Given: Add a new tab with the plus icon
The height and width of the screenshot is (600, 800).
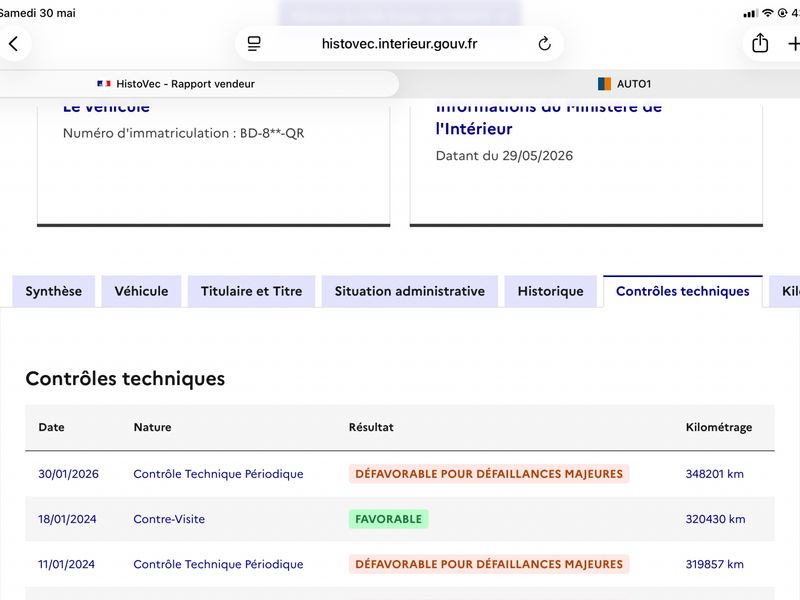Looking at the screenshot, I should [793, 44].
